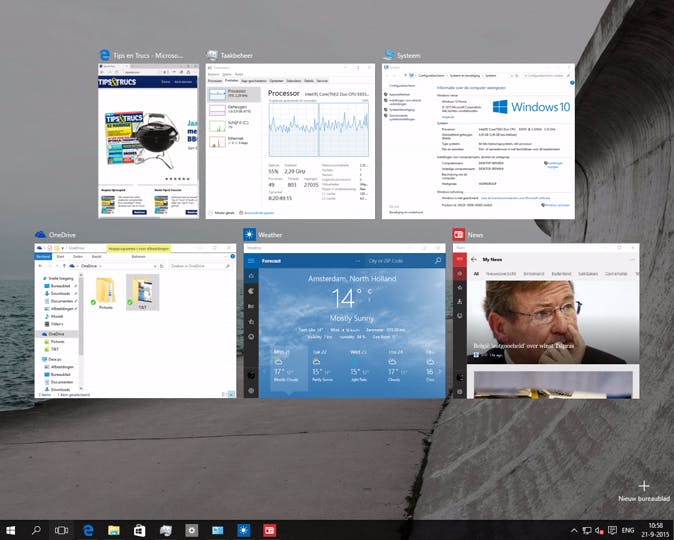The height and width of the screenshot is (540, 674).
Task: Select the Processor graph item in Taakbeheer sidebar
Action: [x=234, y=94]
